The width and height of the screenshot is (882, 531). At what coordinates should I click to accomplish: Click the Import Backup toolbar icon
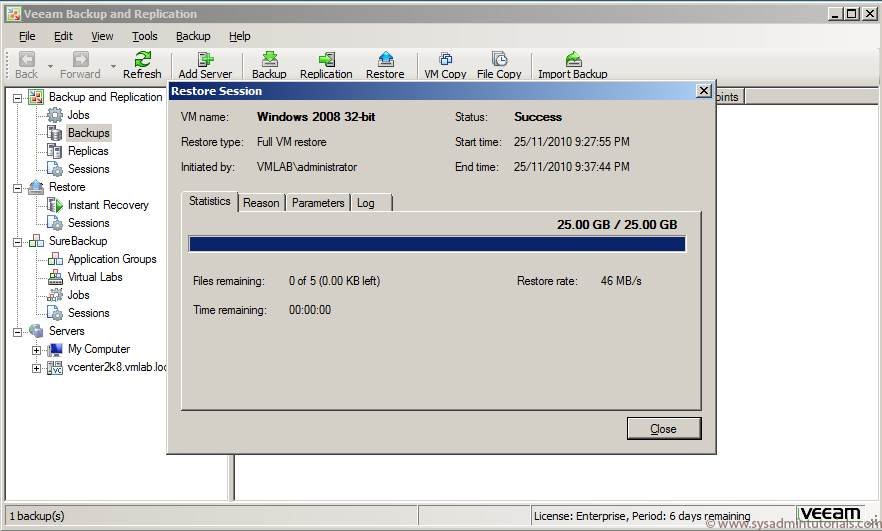(573, 59)
